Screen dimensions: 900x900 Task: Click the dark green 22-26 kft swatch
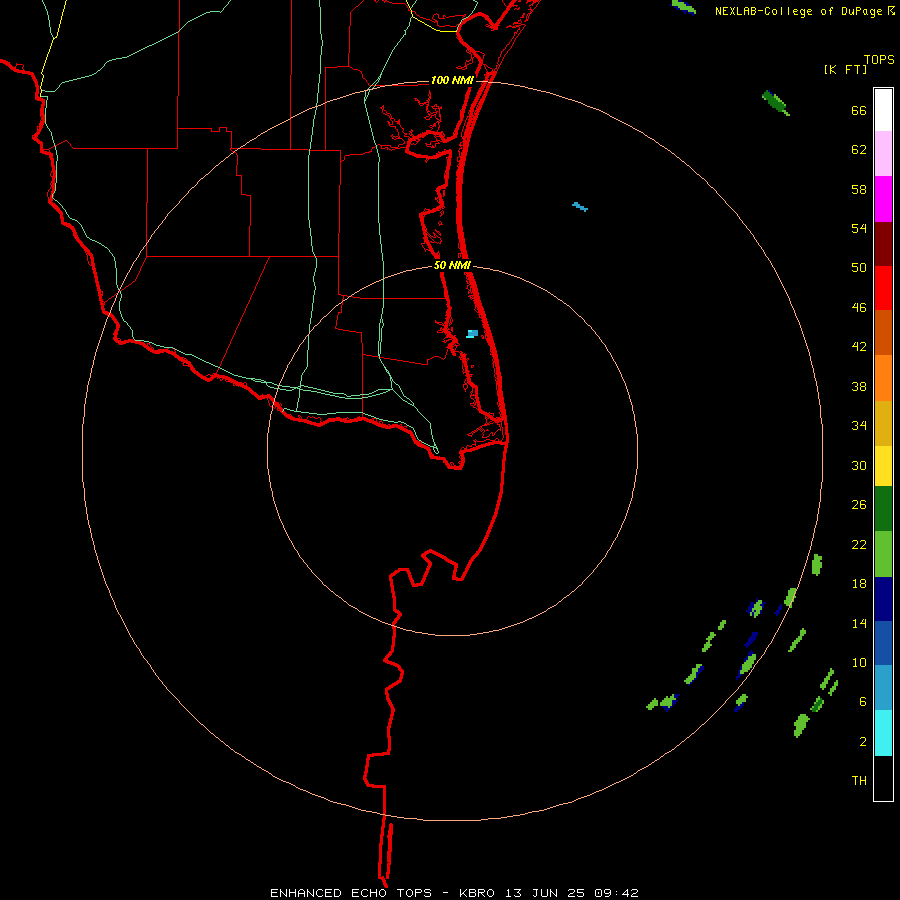tap(883, 509)
